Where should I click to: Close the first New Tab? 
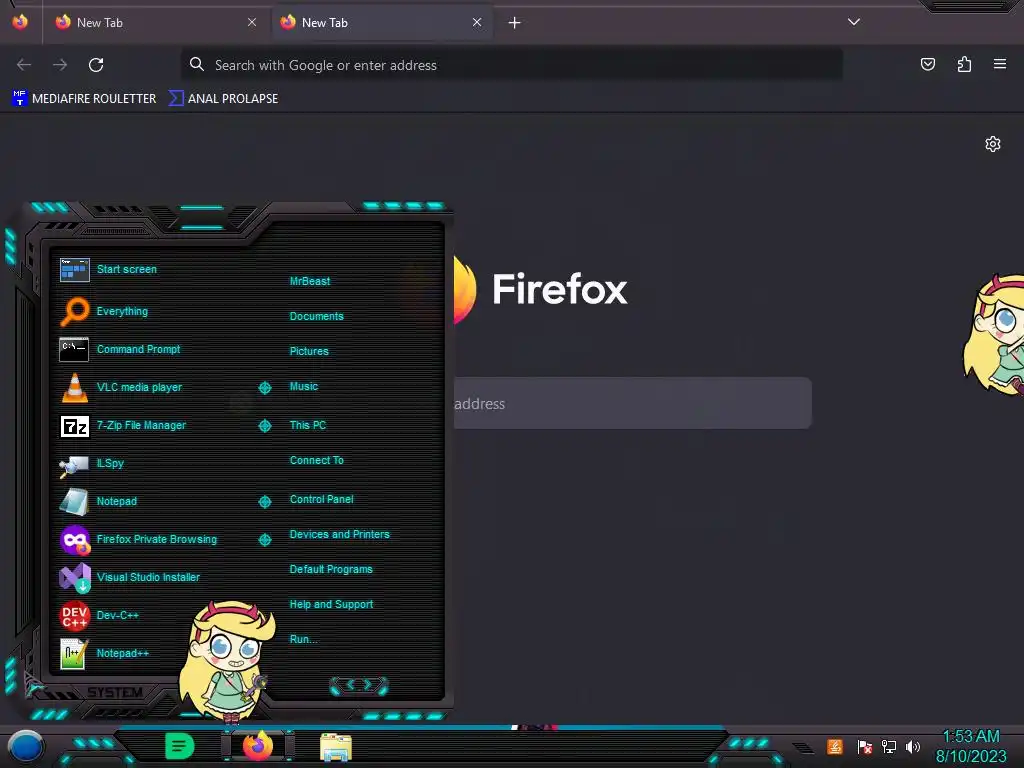pyautogui.click(x=252, y=22)
